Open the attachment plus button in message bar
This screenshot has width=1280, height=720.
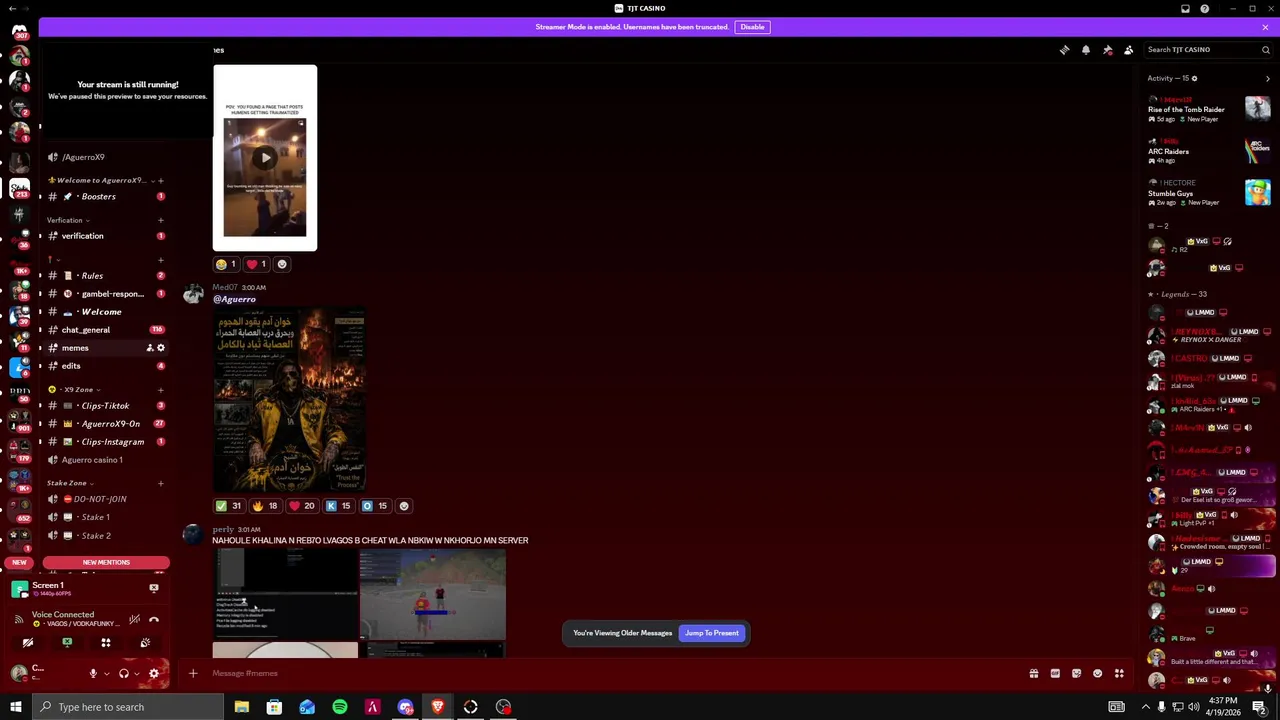point(193,673)
